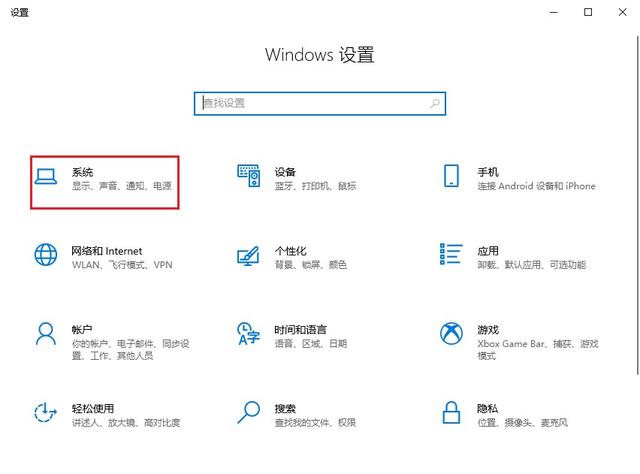
Task: Open the 隐私 padlock icon
Action: pos(451,412)
